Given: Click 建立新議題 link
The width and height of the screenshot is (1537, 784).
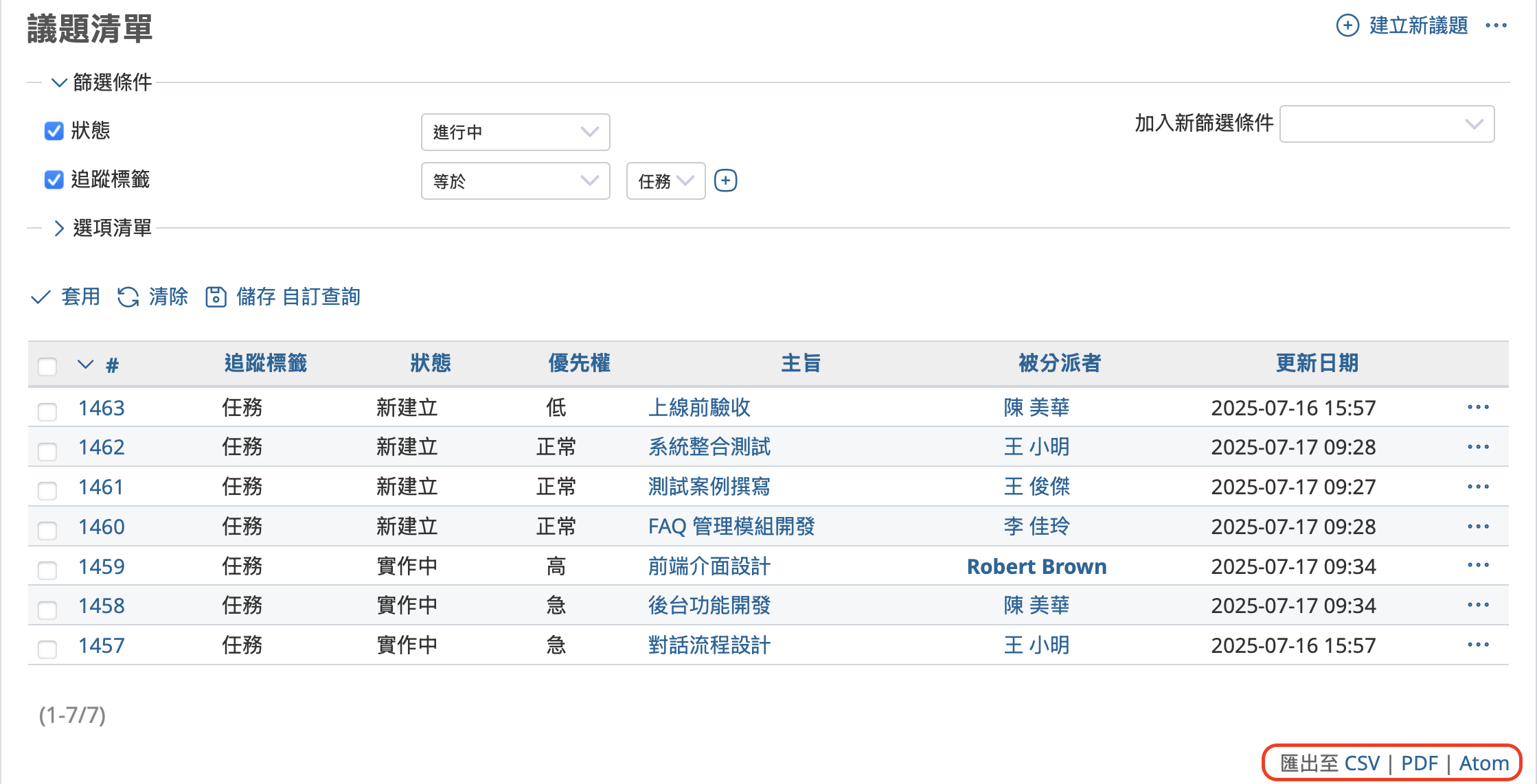Looking at the screenshot, I should [x=1418, y=25].
